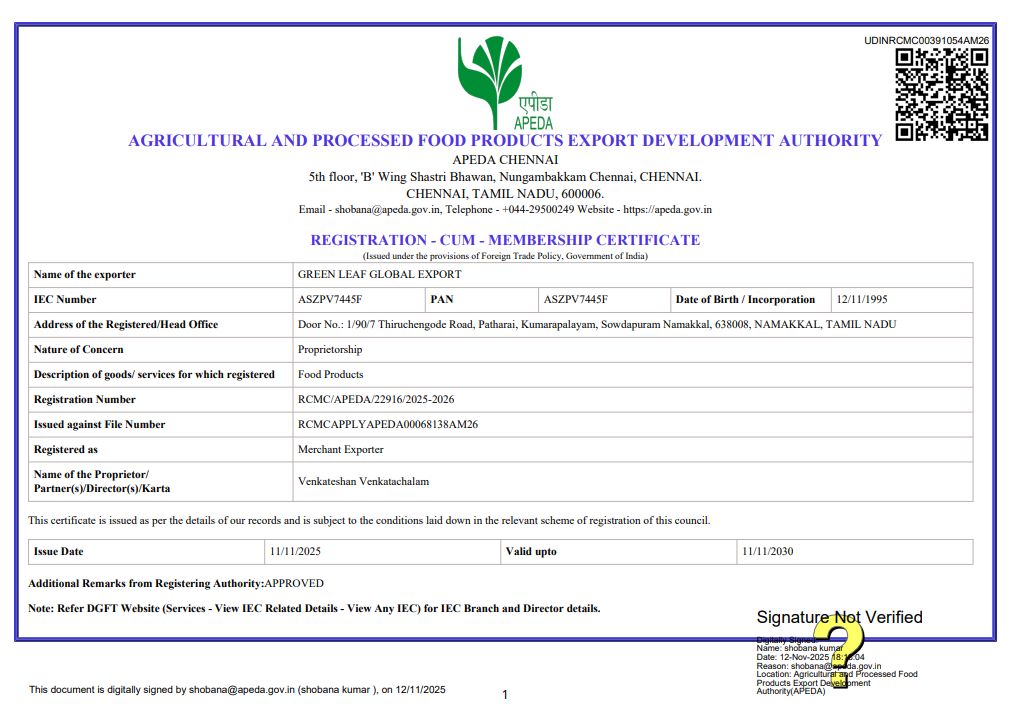Viewport: 1012px width, 708px height.
Task: Select the Date of Birth 12/11/1995 cell
Action: tap(866, 299)
